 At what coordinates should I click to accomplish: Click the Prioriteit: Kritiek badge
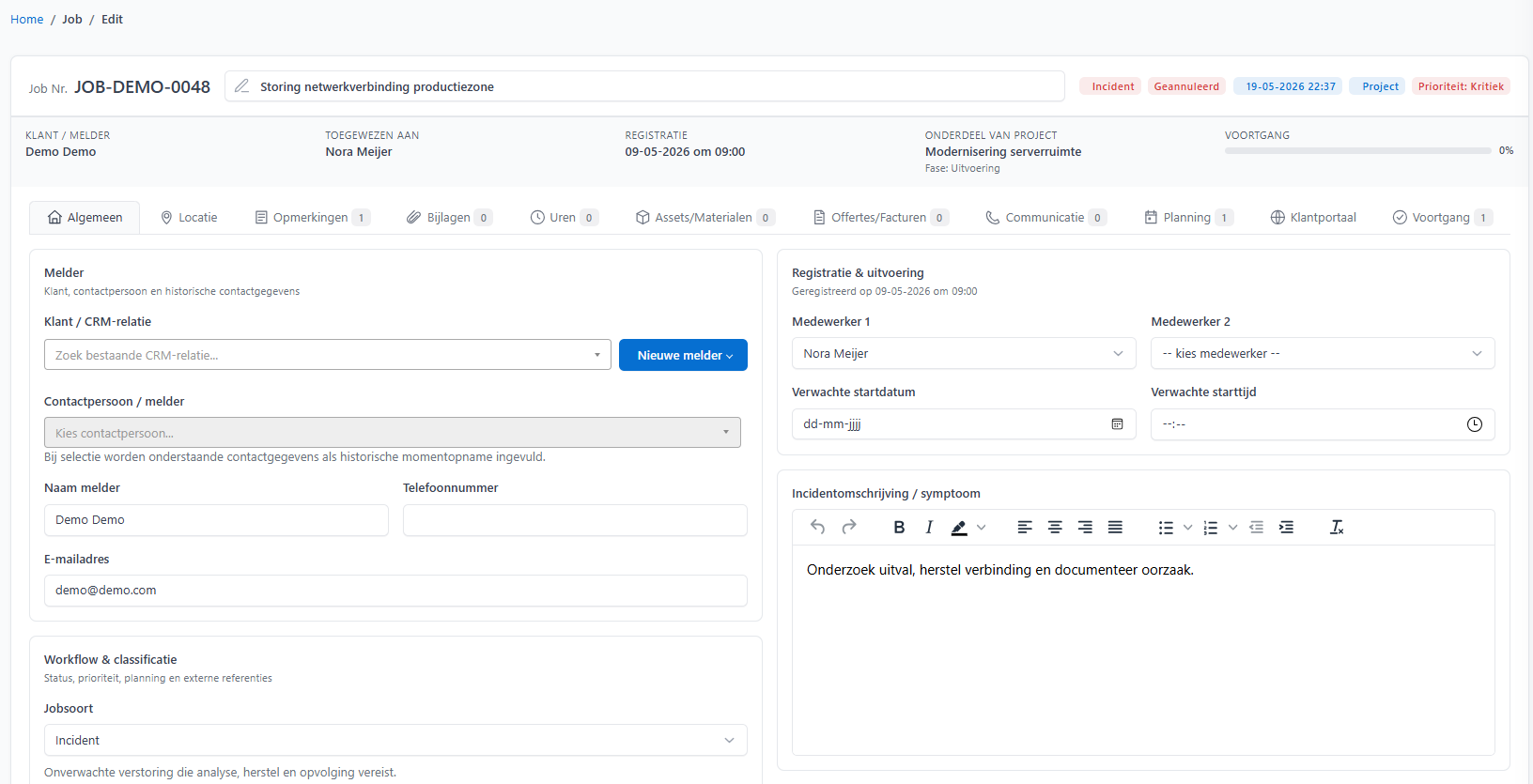(1461, 86)
